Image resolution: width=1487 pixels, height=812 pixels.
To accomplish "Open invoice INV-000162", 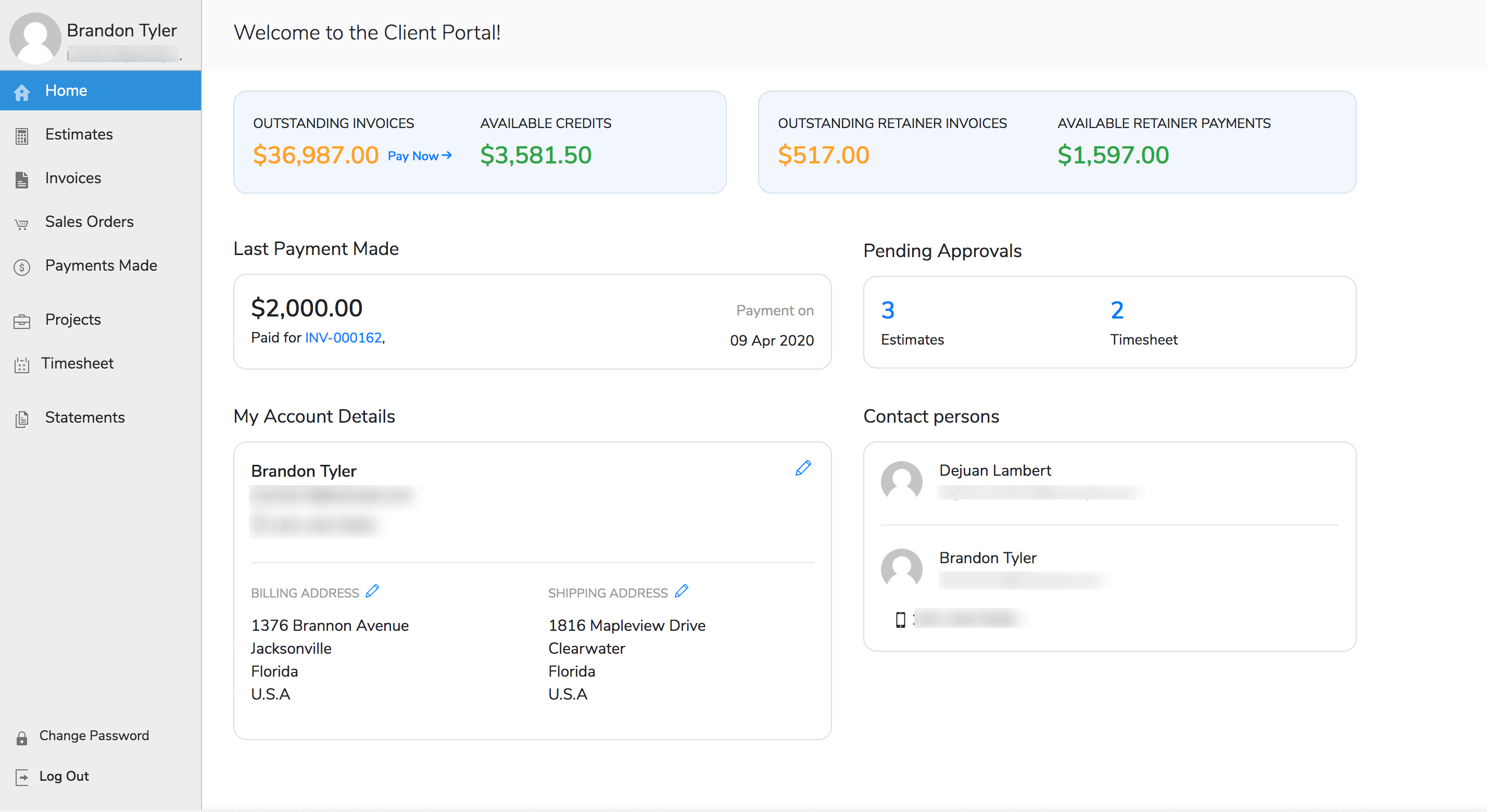I will (343, 338).
